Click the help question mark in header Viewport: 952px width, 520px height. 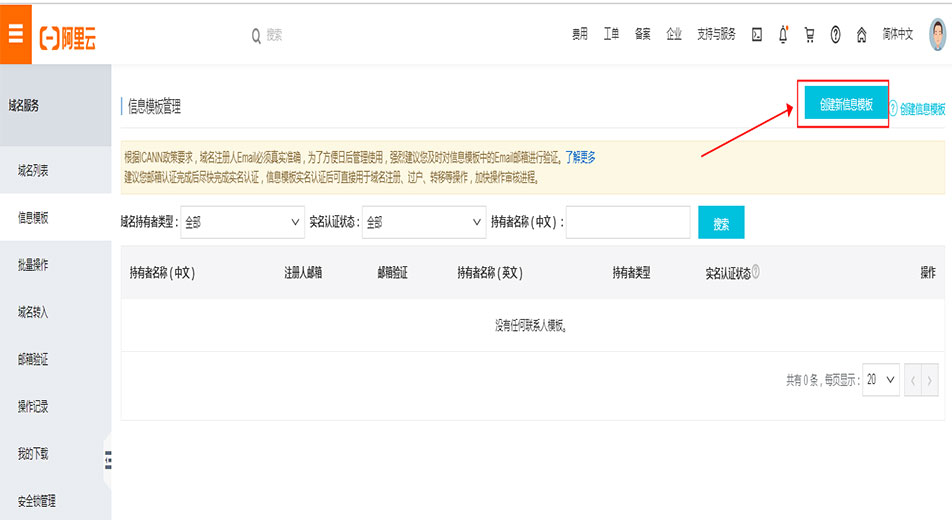(x=835, y=35)
